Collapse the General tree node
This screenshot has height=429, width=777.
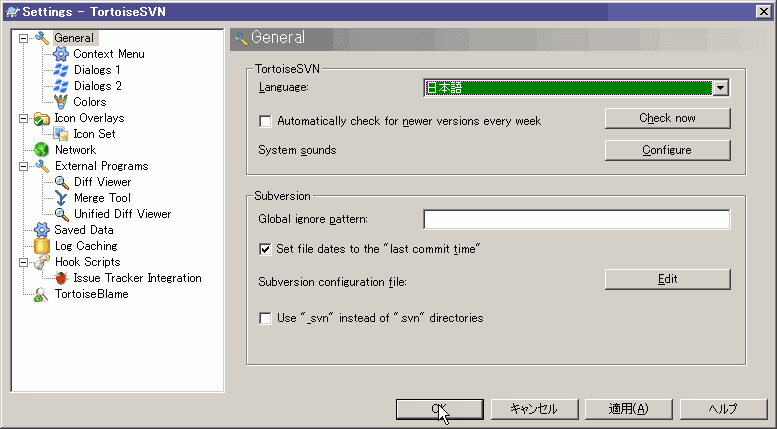pyautogui.click(x=23, y=38)
